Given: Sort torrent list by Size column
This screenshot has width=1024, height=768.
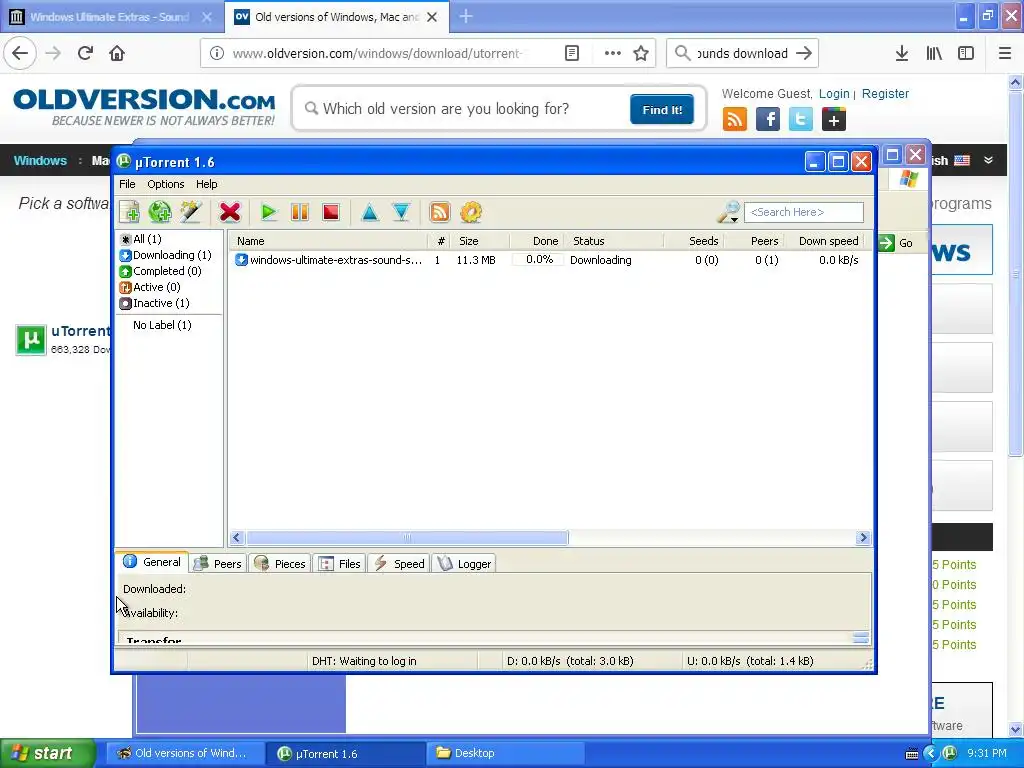Looking at the screenshot, I should (x=482, y=241).
